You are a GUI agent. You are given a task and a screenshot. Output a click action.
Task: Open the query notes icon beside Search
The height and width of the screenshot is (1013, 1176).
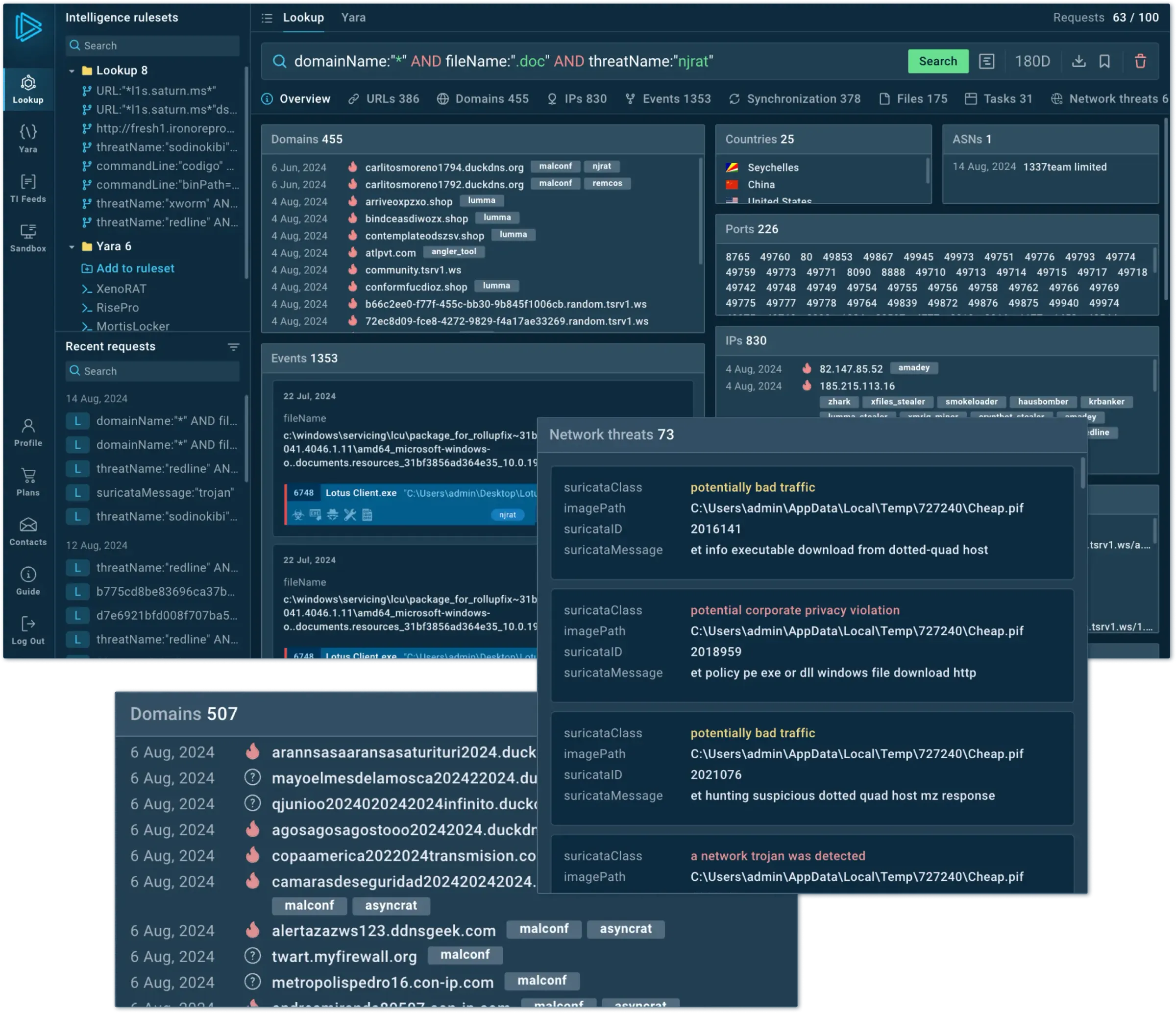[x=986, y=61]
